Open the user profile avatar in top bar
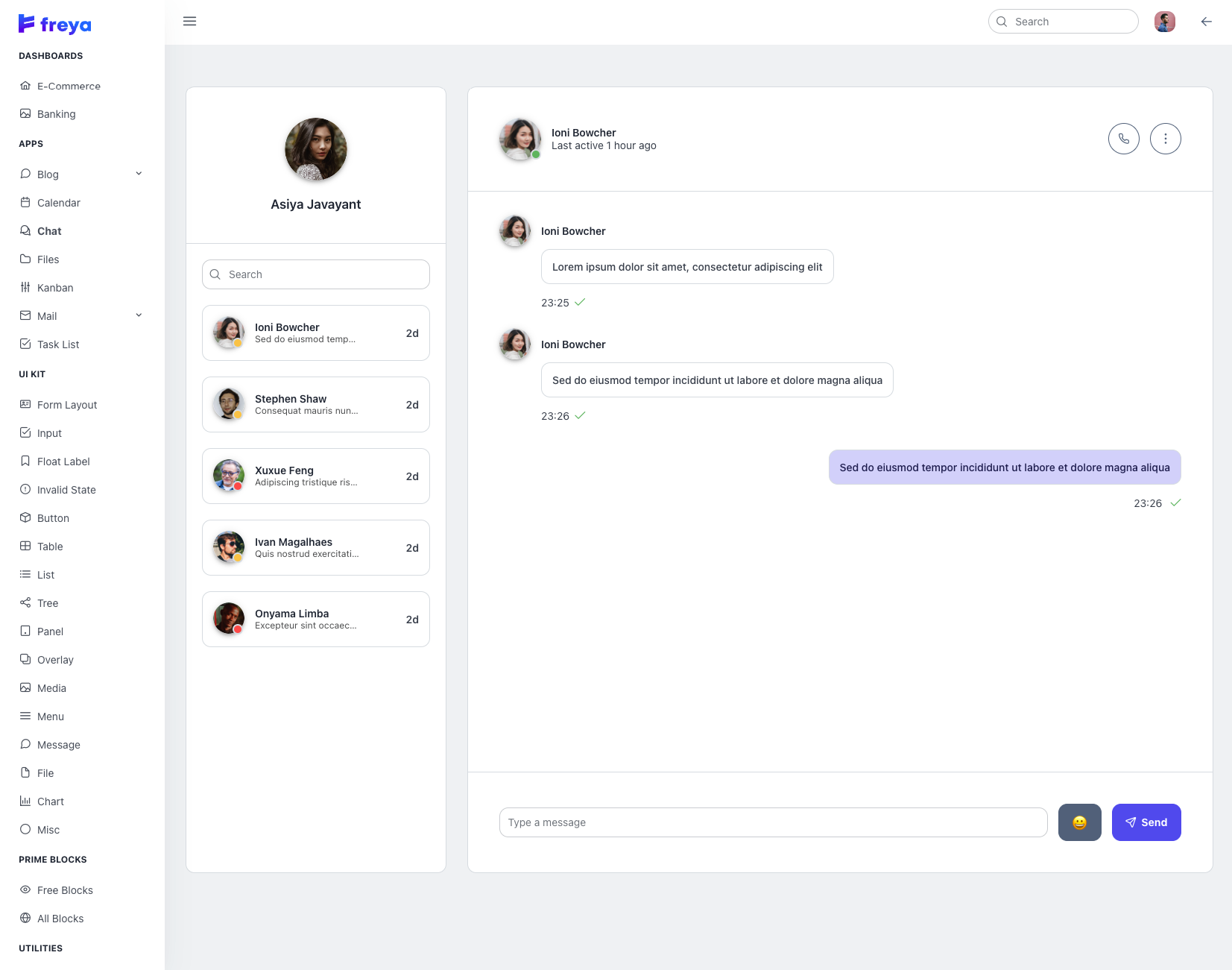 [x=1164, y=22]
